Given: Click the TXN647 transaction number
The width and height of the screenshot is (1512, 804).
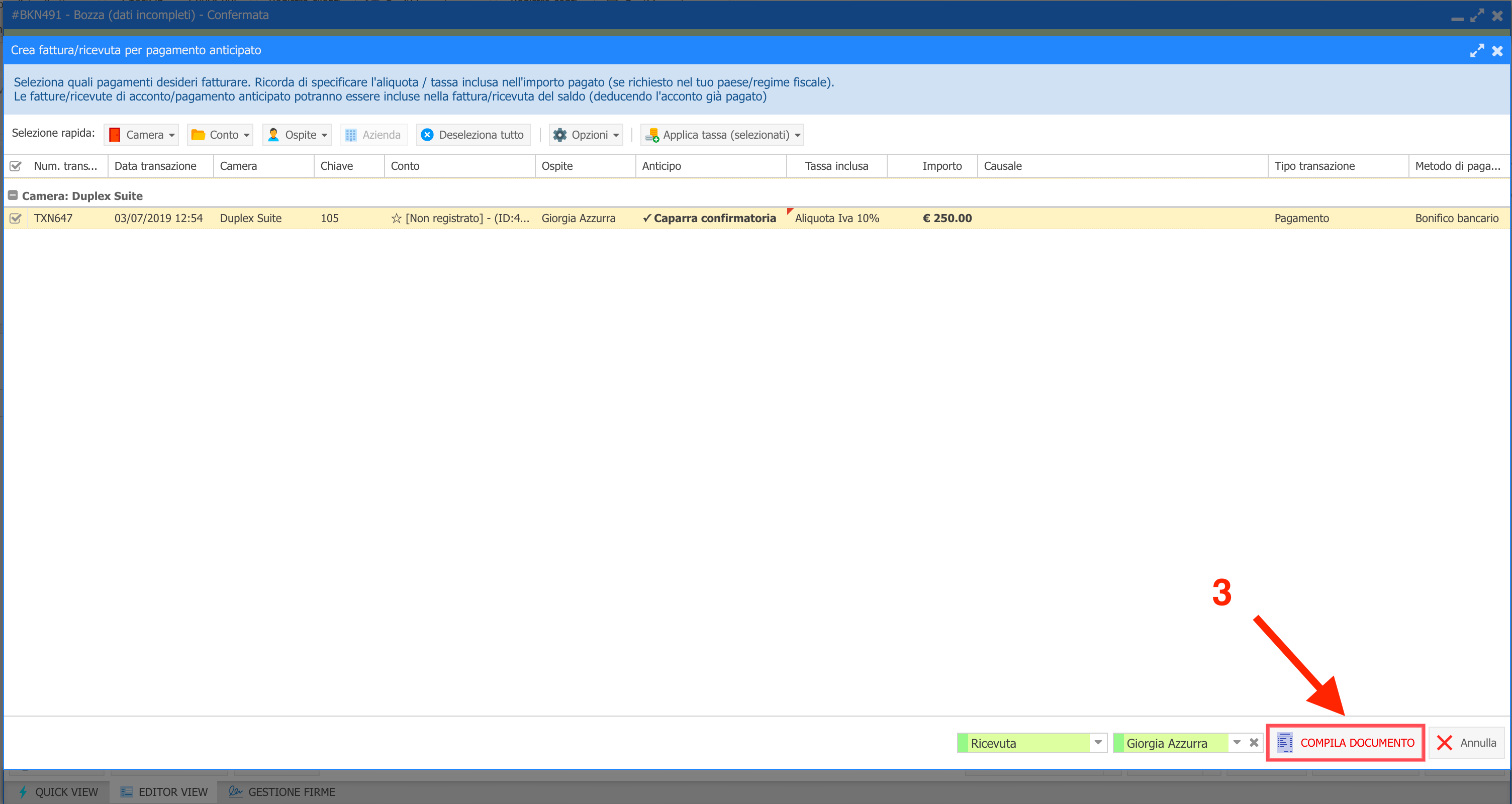Looking at the screenshot, I should click(53, 218).
